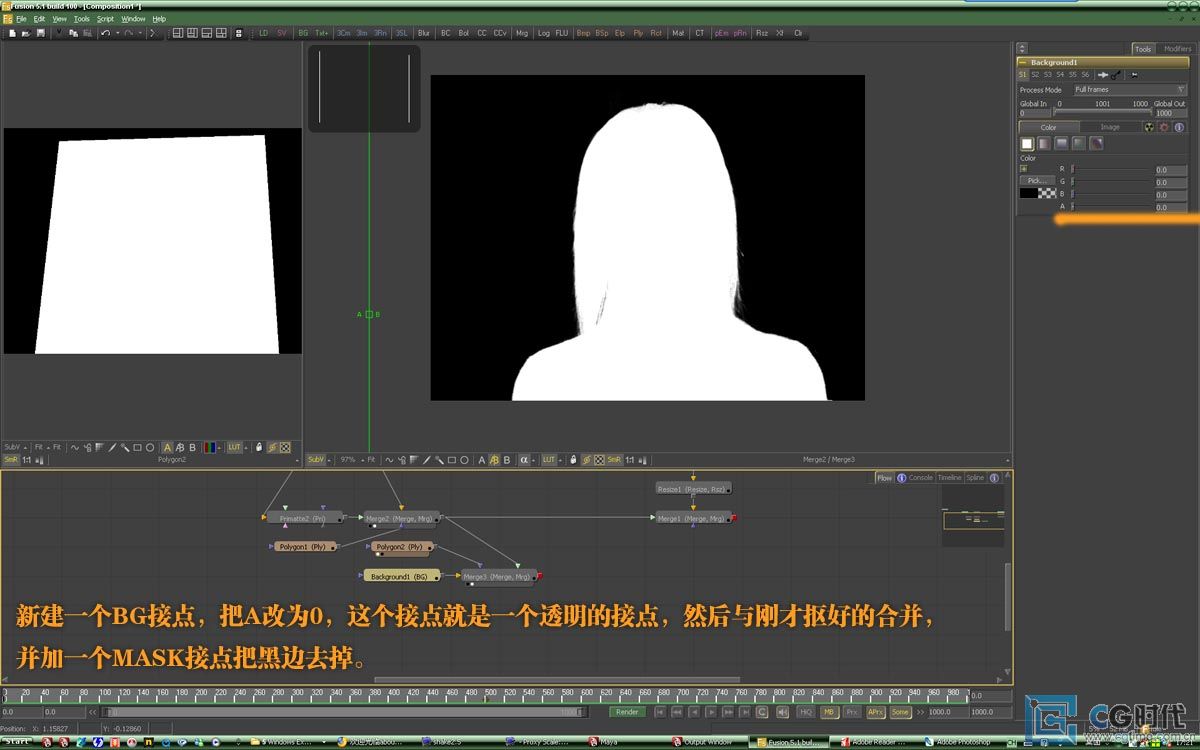Toggle High Quality (HiQ) button
This screenshot has height=750, width=1200.
[x=806, y=712]
